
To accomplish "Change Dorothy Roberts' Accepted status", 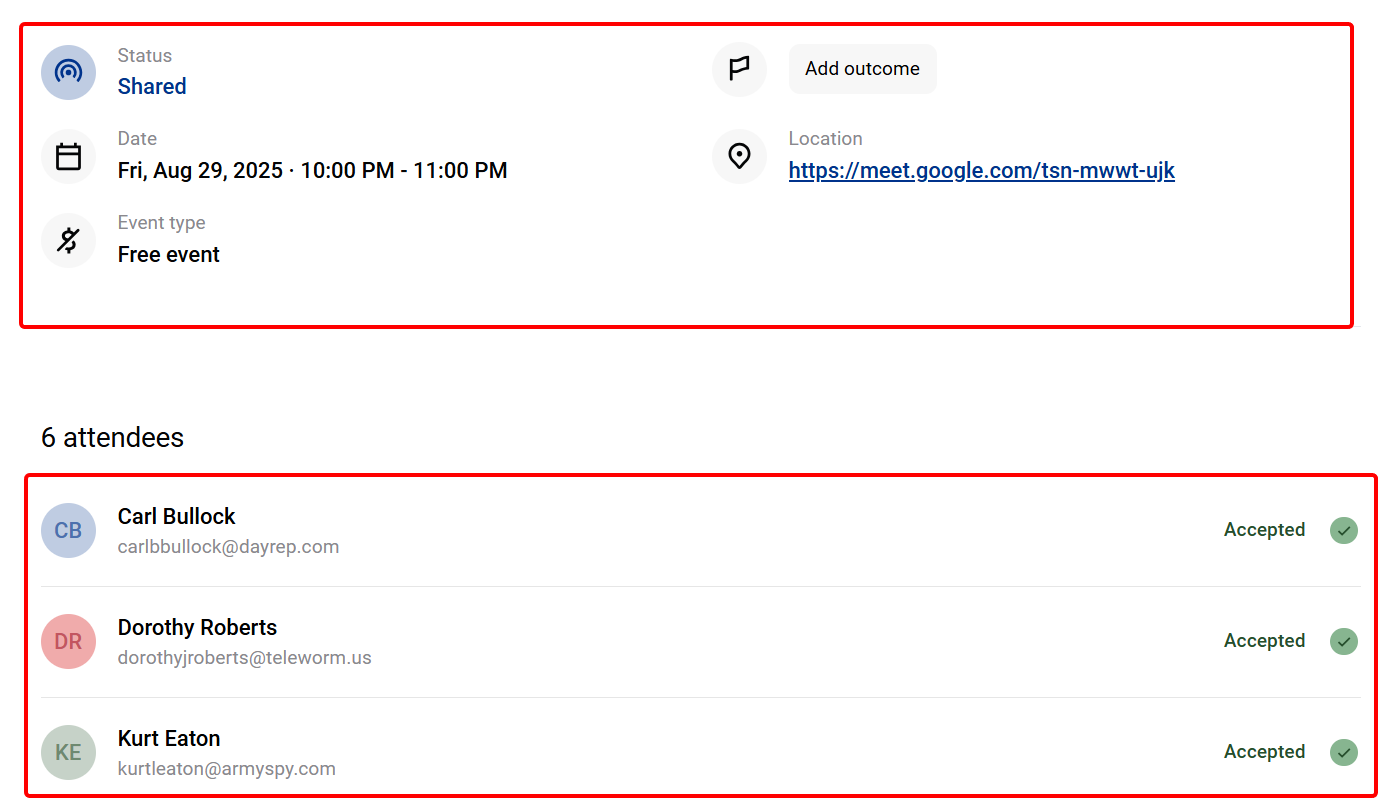I will pyautogui.click(x=1264, y=640).
